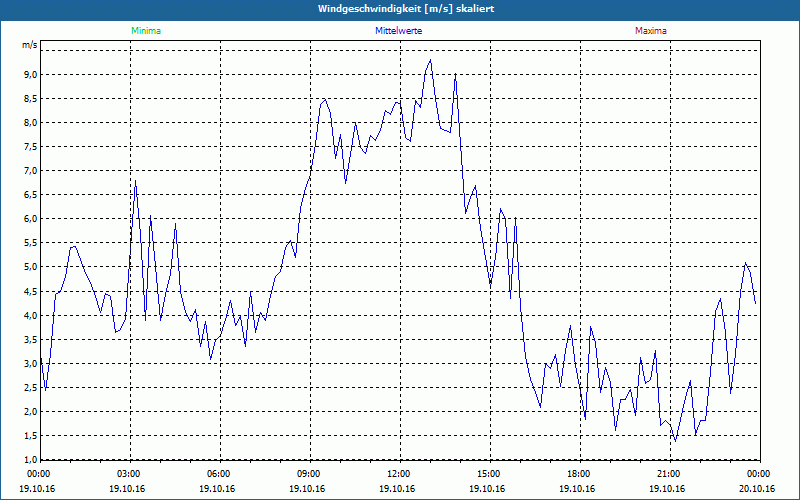Click the 3,5 y-axis value
The width and height of the screenshot is (800, 500).
(x=31, y=339)
